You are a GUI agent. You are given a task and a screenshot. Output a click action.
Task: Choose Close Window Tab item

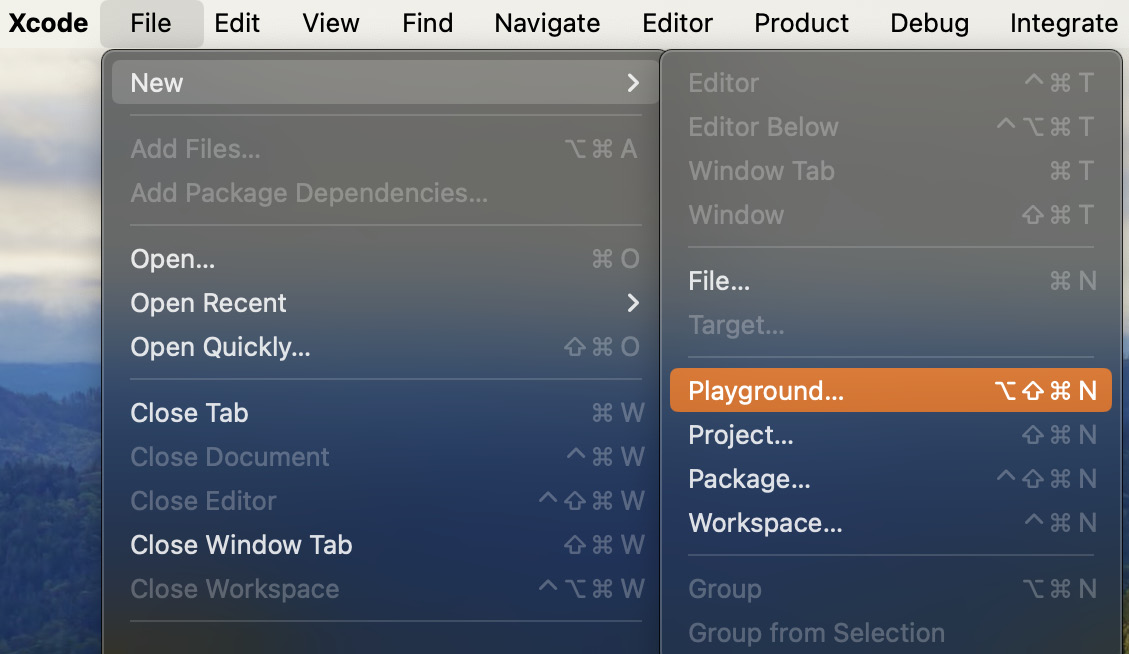241,545
